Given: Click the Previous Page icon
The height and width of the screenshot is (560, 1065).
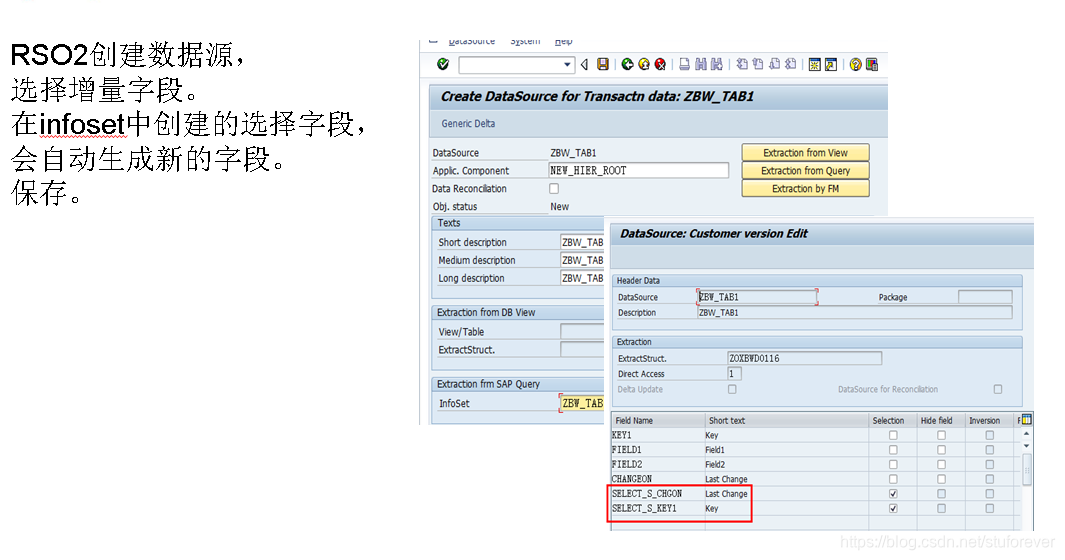Looking at the screenshot, I should (x=758, y=64).
